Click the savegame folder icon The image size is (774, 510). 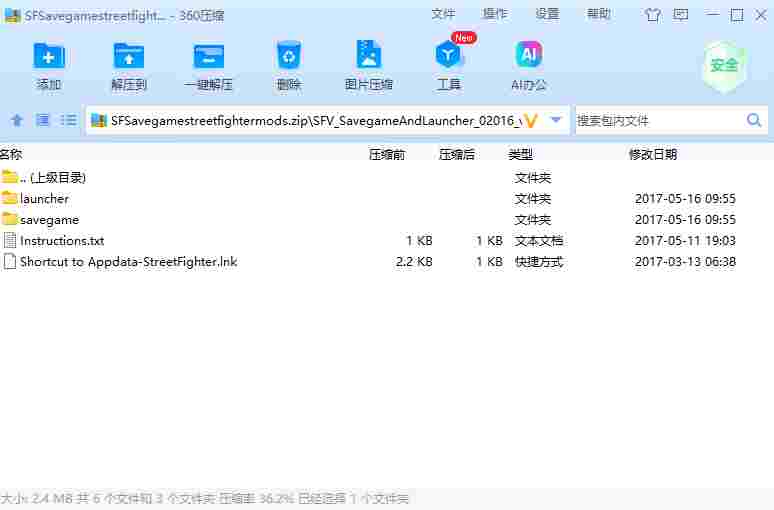[9, 219]
